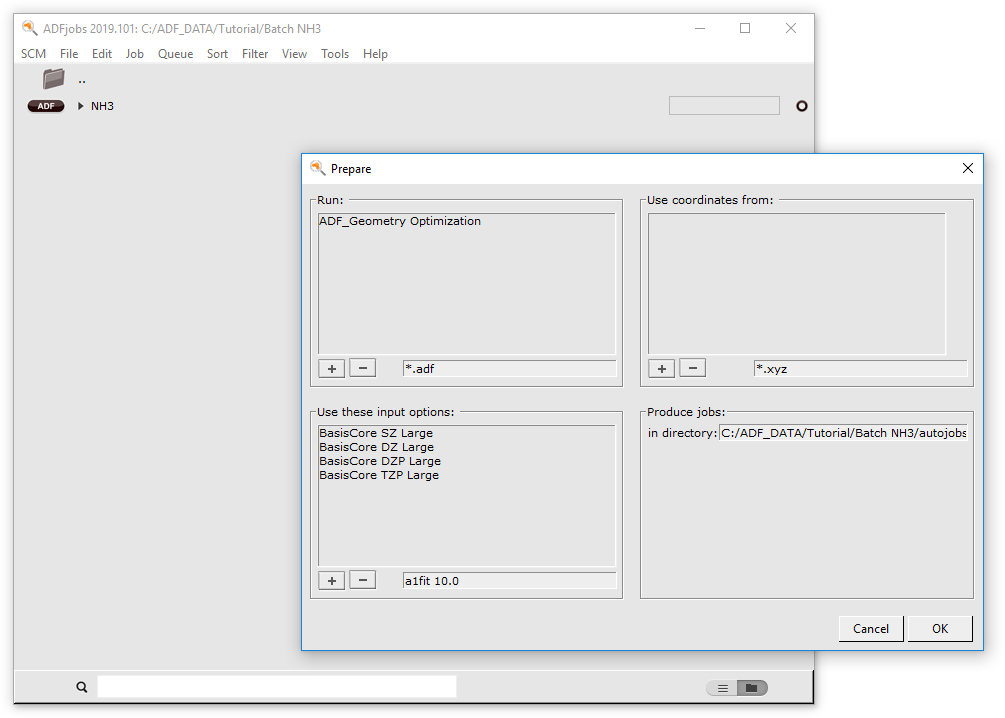Add a coordinates source with plus button
This screenshot has width=1005, height=718.
[661, 368]
